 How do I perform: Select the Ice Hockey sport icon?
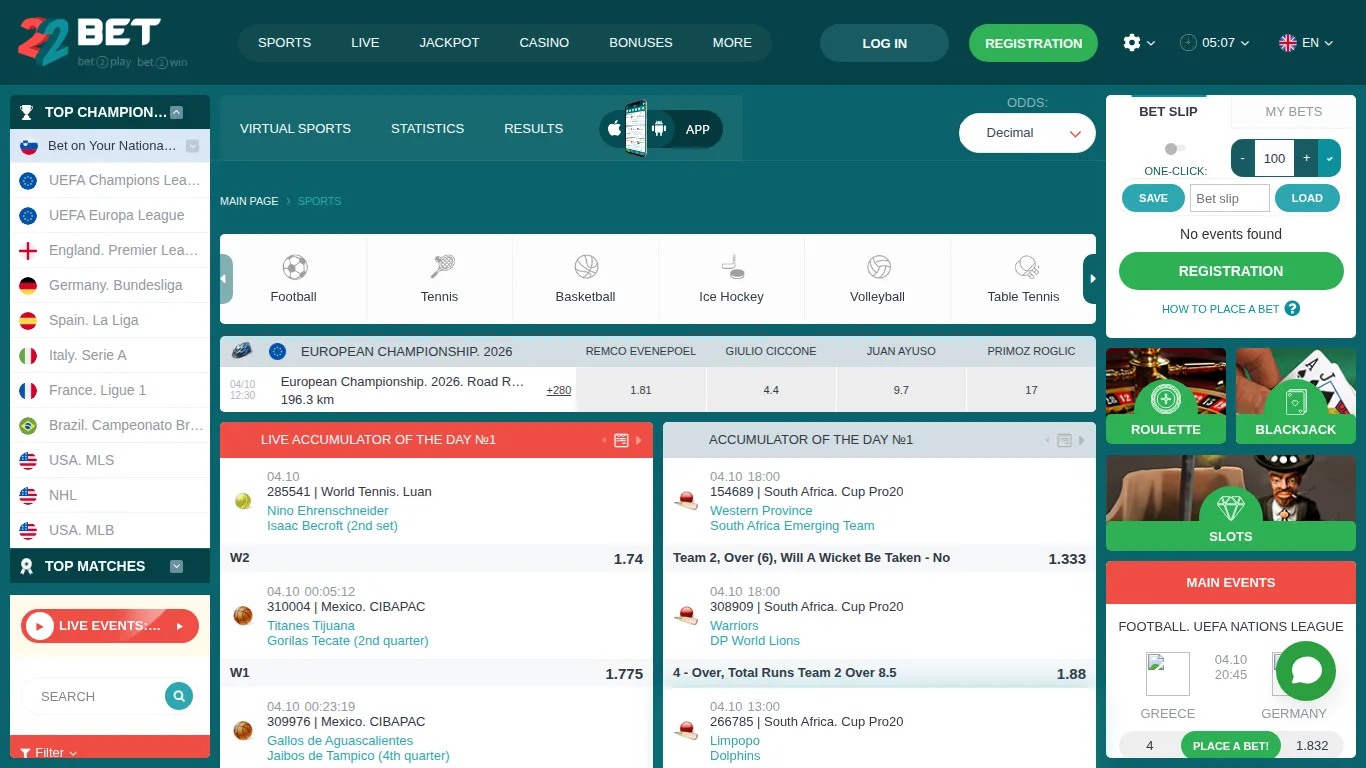732,279
